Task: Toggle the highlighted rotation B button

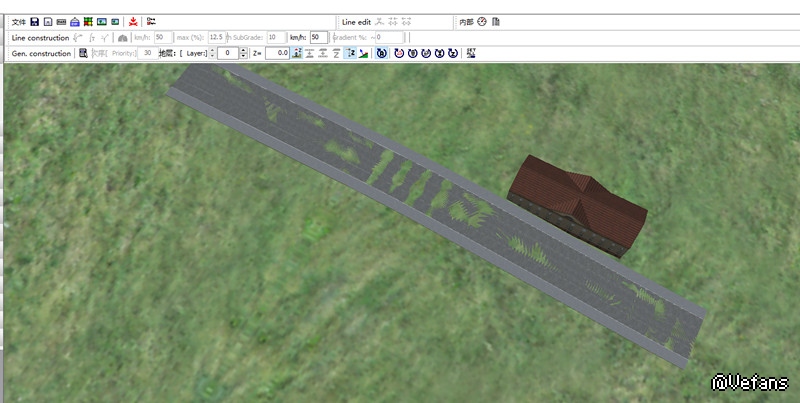Action: pyautogui.click(x=382, y=53)
